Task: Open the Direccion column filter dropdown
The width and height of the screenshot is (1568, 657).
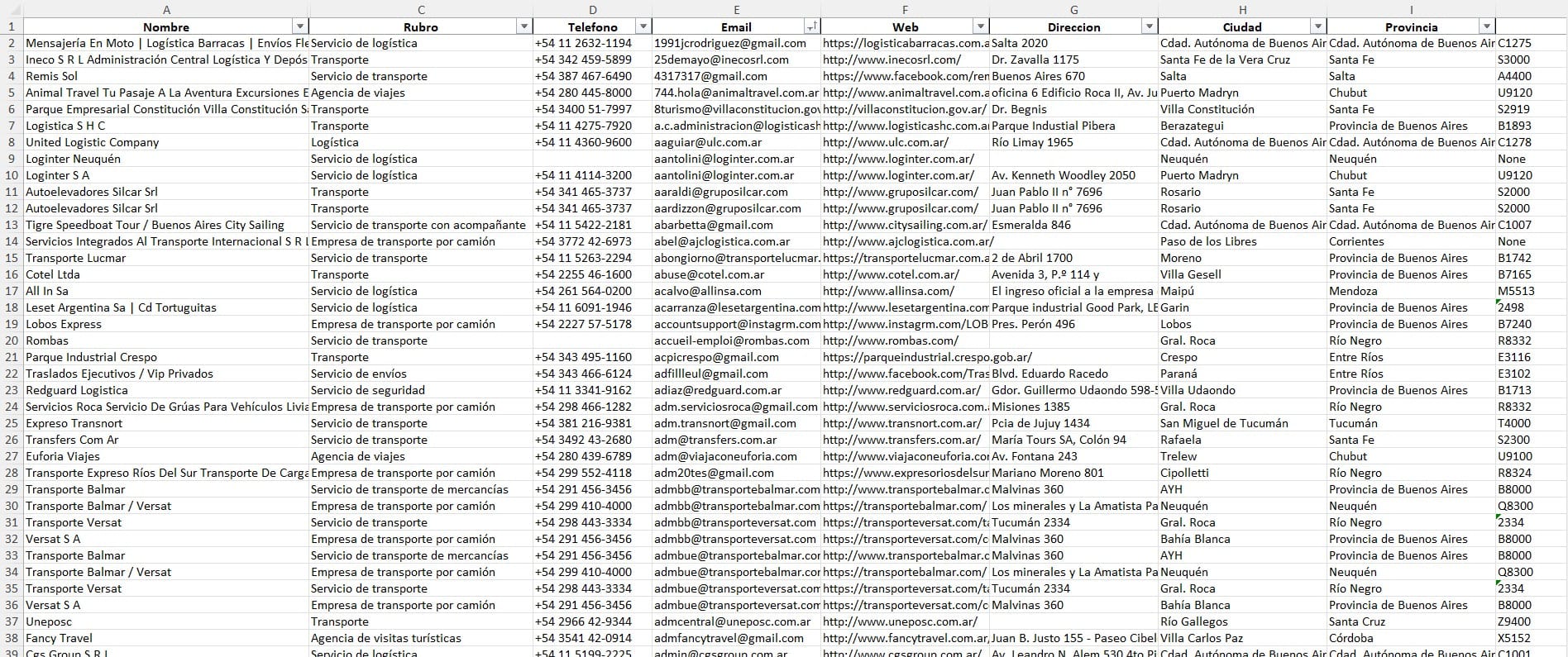Action: pyautogui.click(x=1149, y=27)
